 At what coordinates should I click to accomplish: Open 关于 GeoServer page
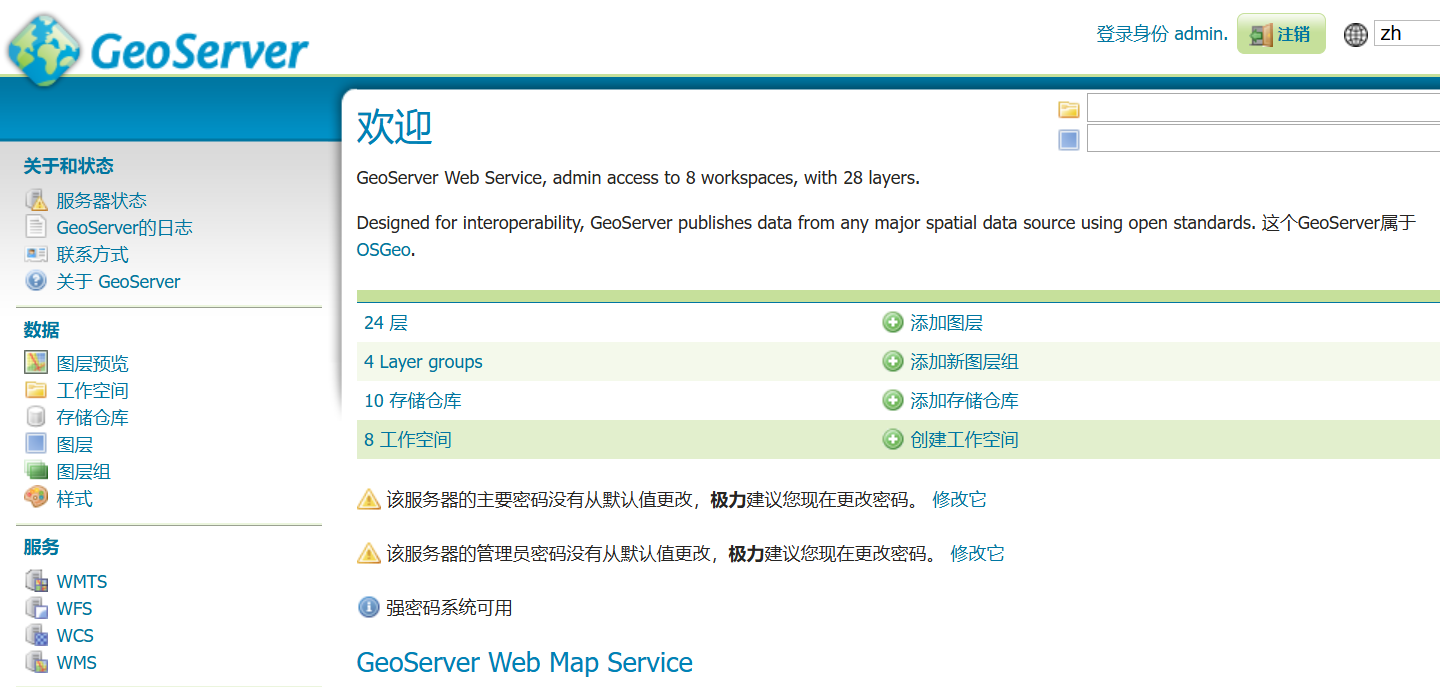118,281
